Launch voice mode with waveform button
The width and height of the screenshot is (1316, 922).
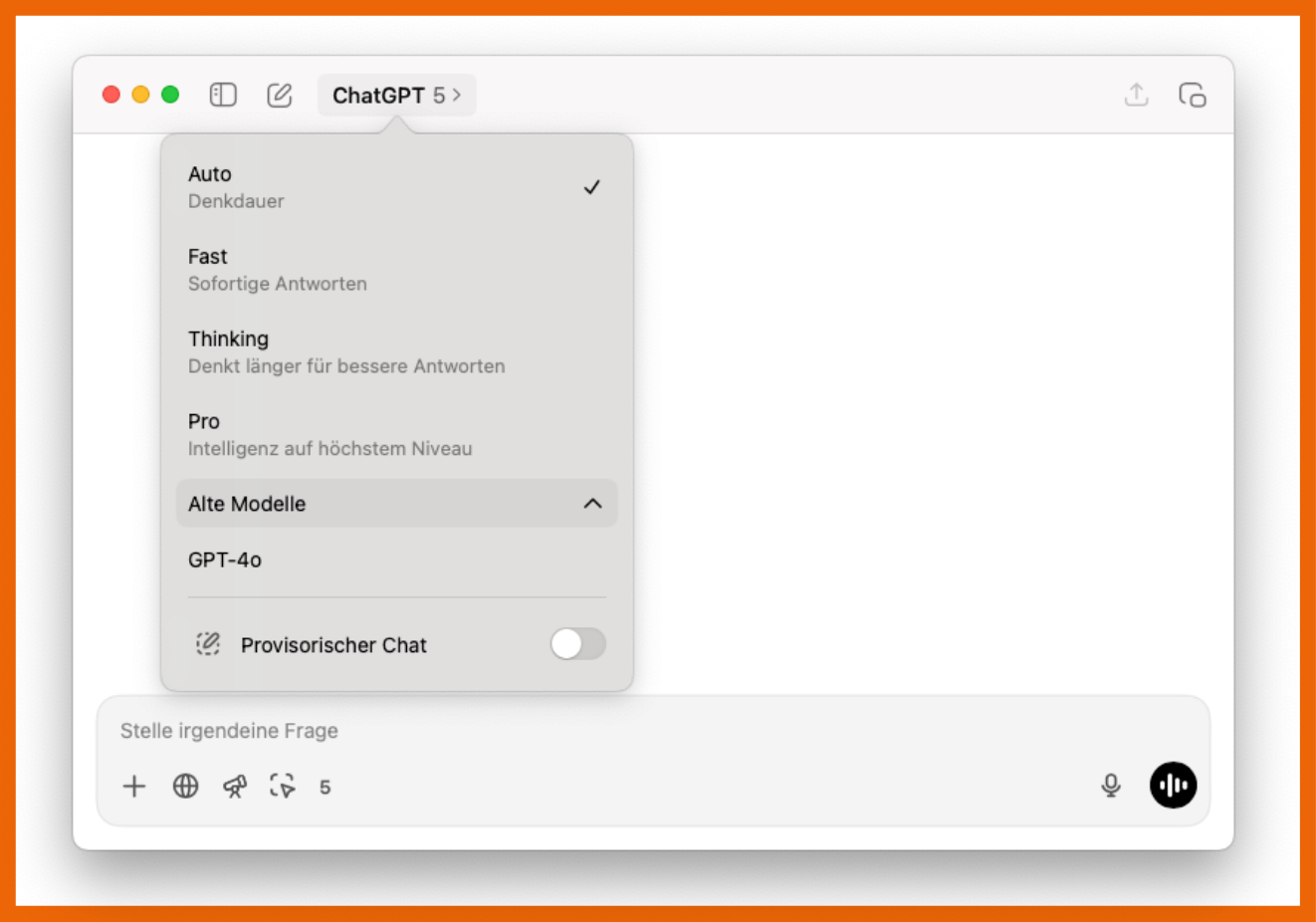[1173, 786]
